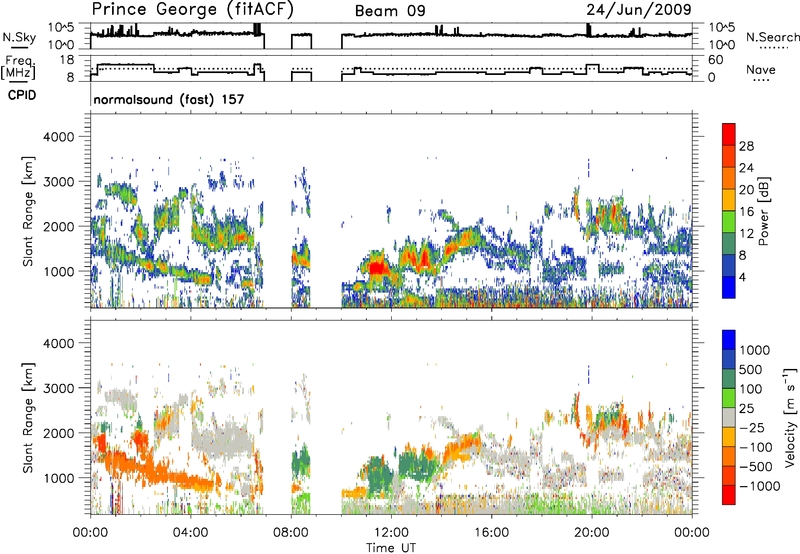Click Velocity colorbar swatch between 100 and 500
800x554 pixels.
pyautogui.click(x=729, y=379)
